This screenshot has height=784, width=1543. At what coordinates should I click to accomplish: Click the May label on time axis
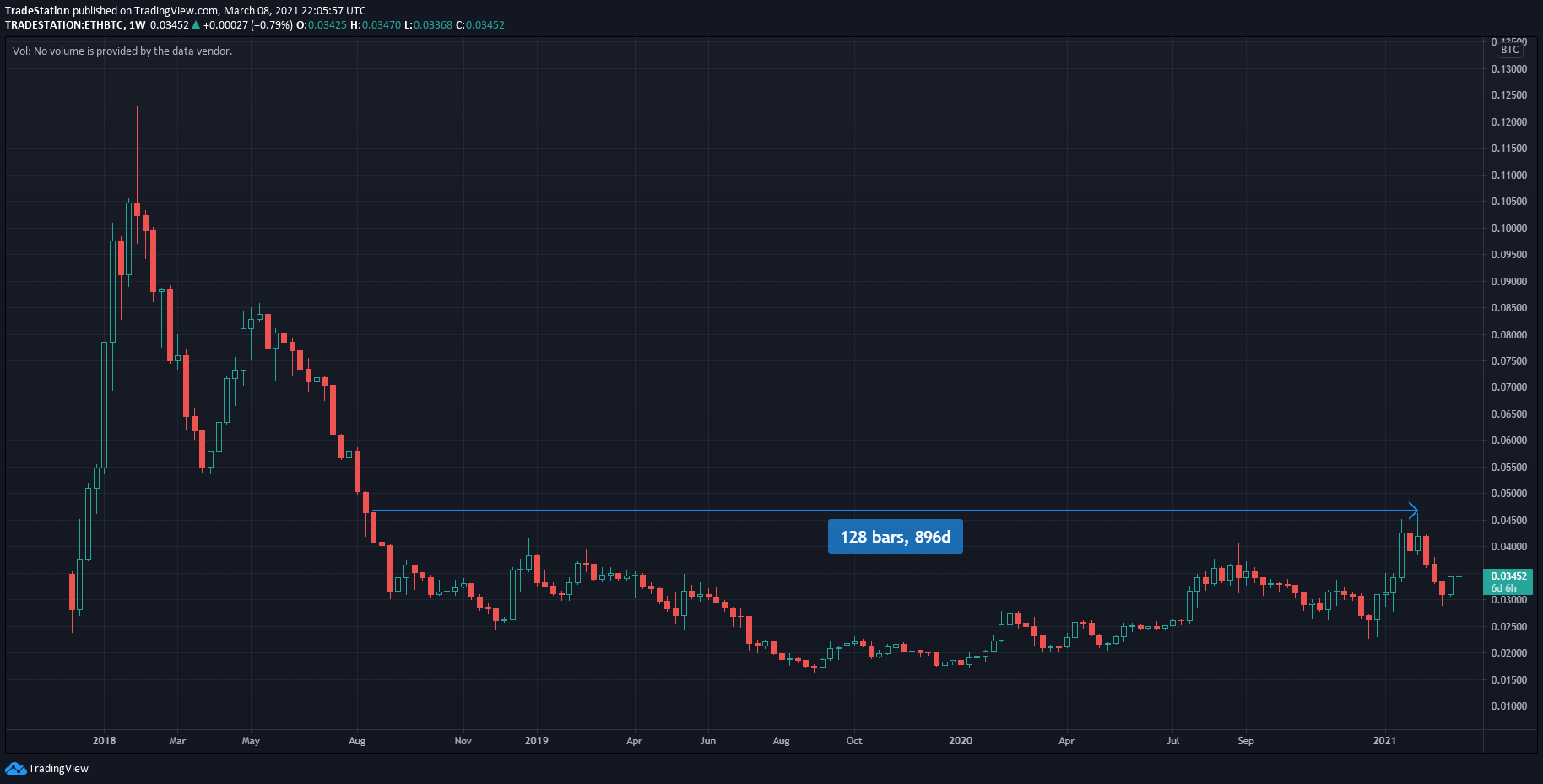coord(251,741)
